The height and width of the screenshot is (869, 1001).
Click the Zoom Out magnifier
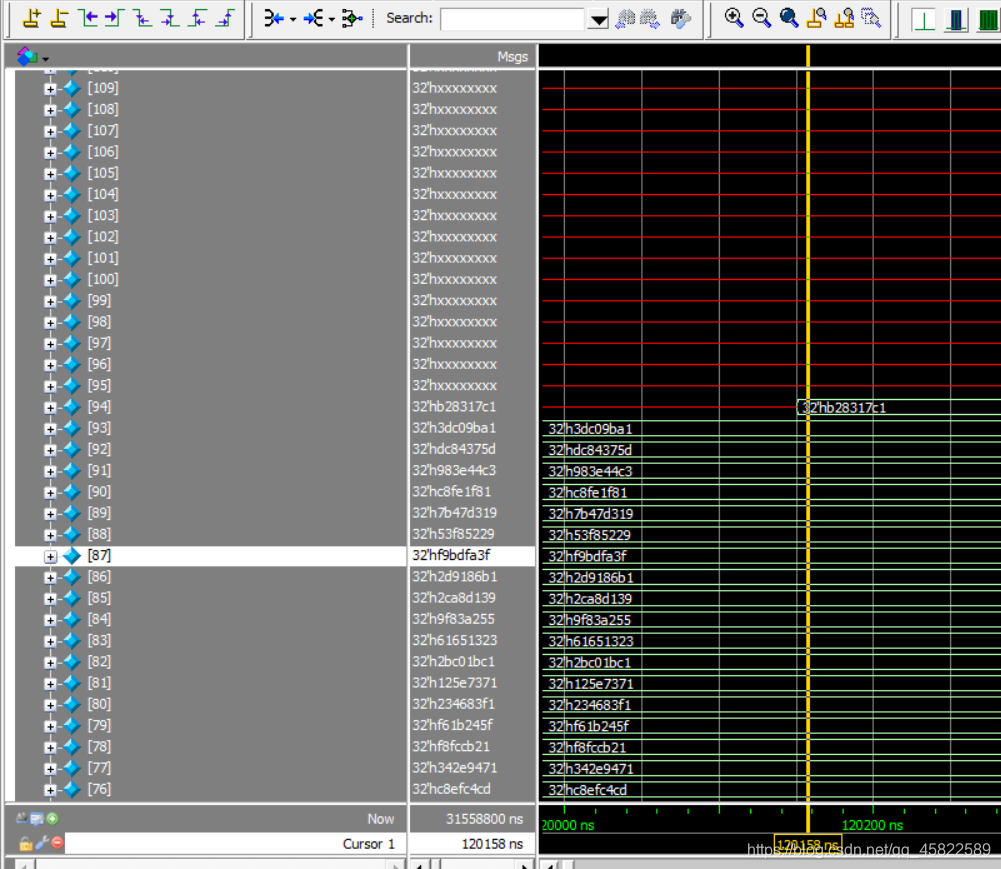click(x=762, y=18)
